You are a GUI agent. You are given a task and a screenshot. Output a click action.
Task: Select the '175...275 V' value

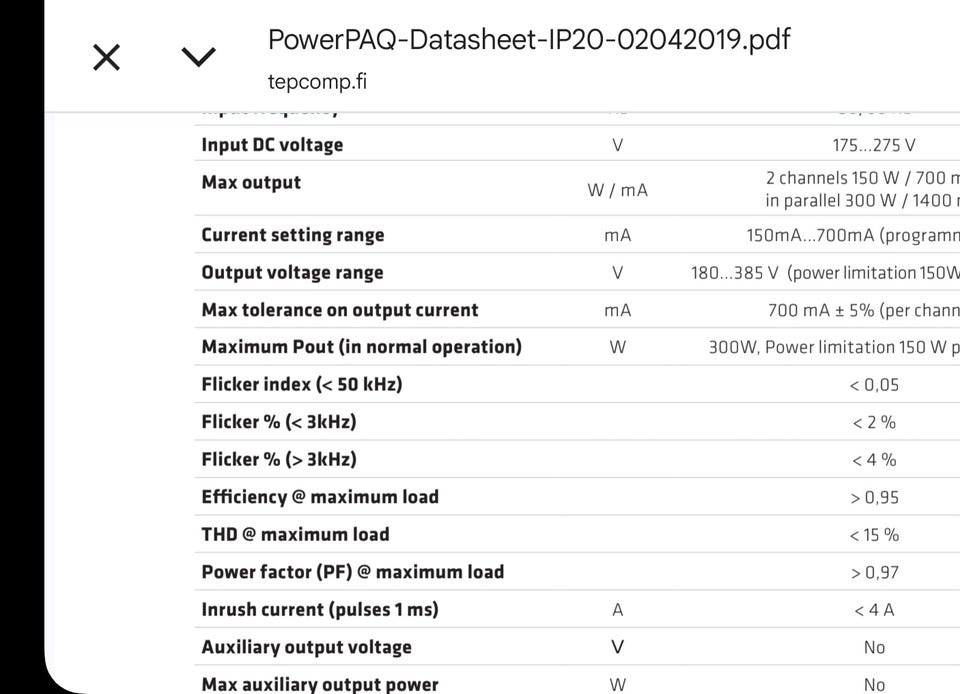point(874,145)
